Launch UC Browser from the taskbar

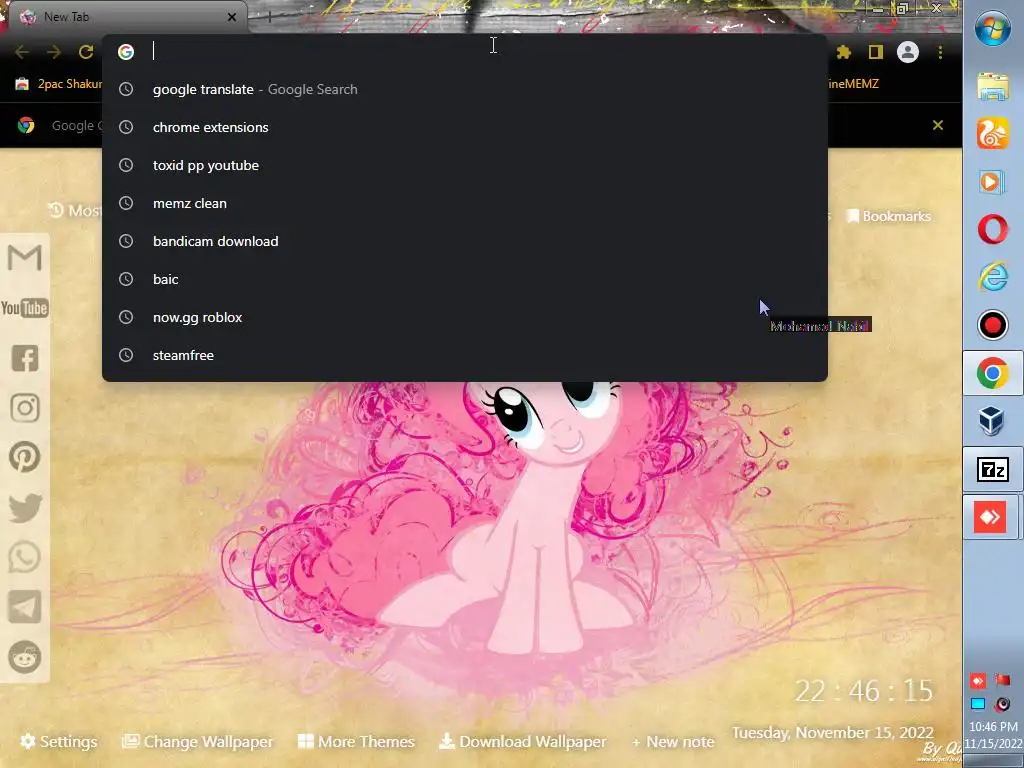[x=993, y=133]
